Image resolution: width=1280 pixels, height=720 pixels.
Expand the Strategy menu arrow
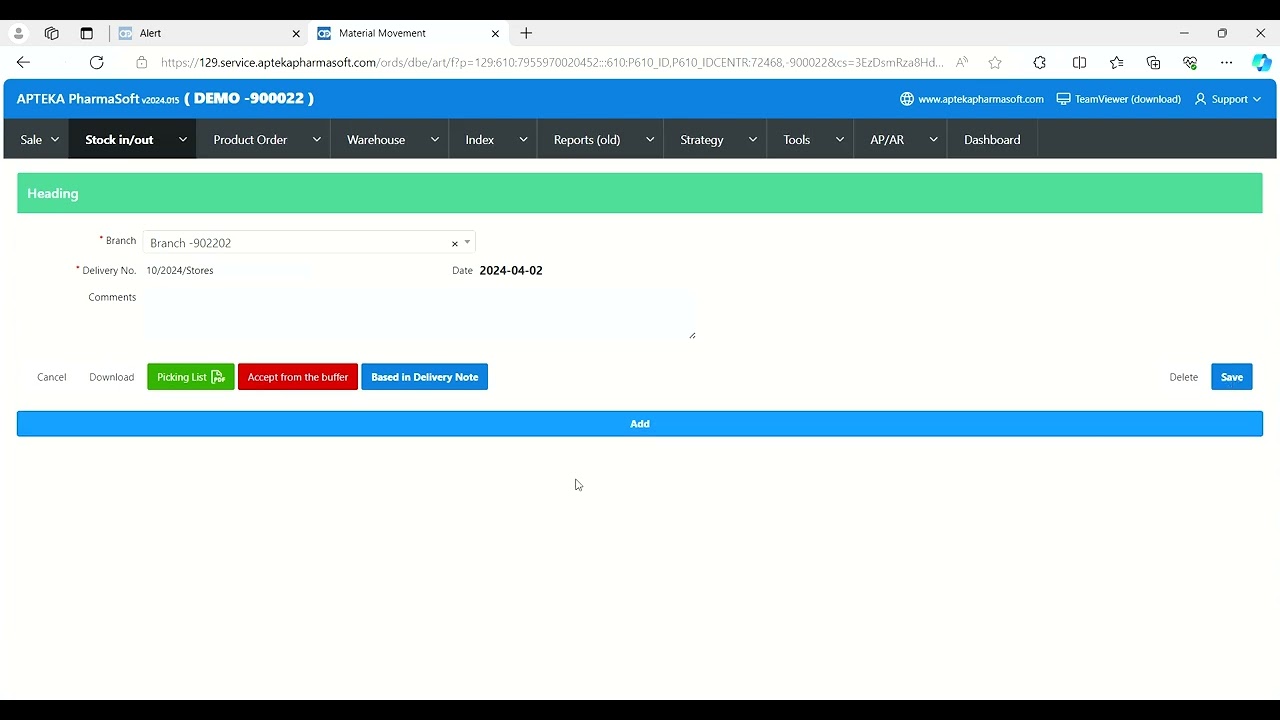753,140
